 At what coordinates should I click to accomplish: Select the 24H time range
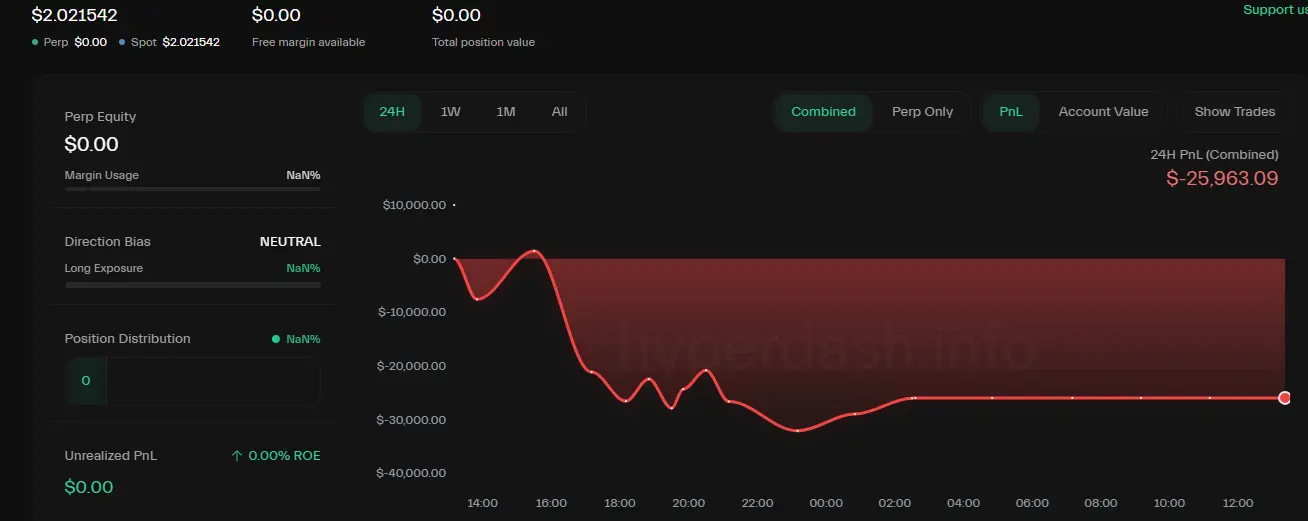pos(392,112)
